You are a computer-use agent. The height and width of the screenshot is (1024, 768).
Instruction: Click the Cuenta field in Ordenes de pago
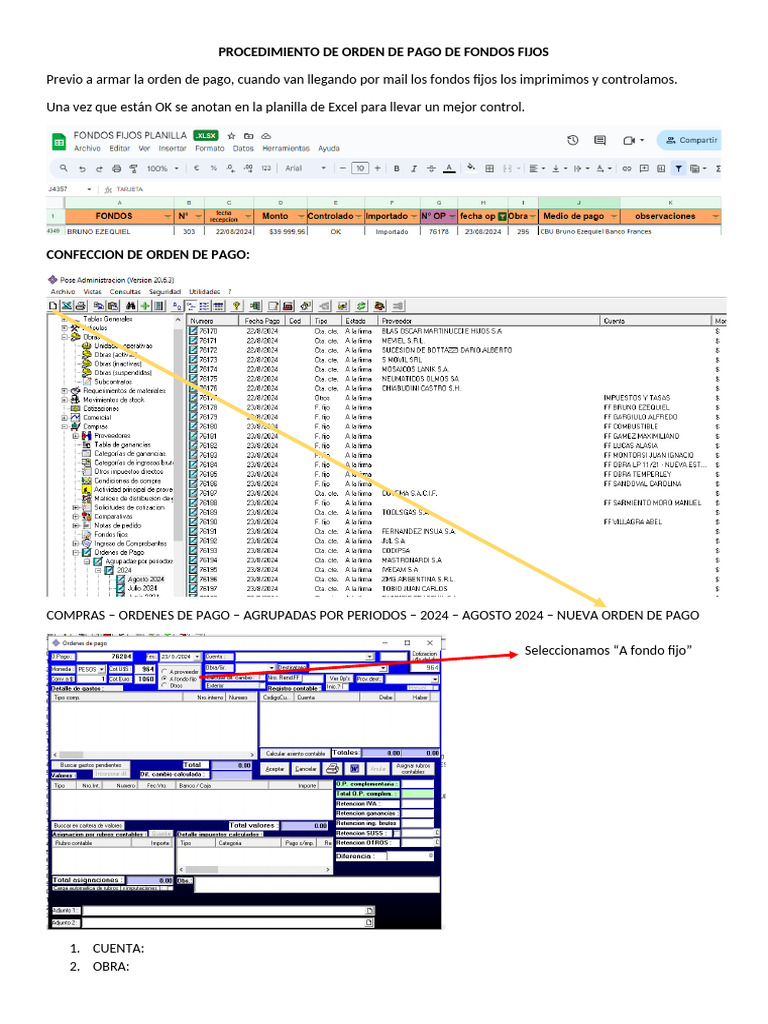coord(305,656)
